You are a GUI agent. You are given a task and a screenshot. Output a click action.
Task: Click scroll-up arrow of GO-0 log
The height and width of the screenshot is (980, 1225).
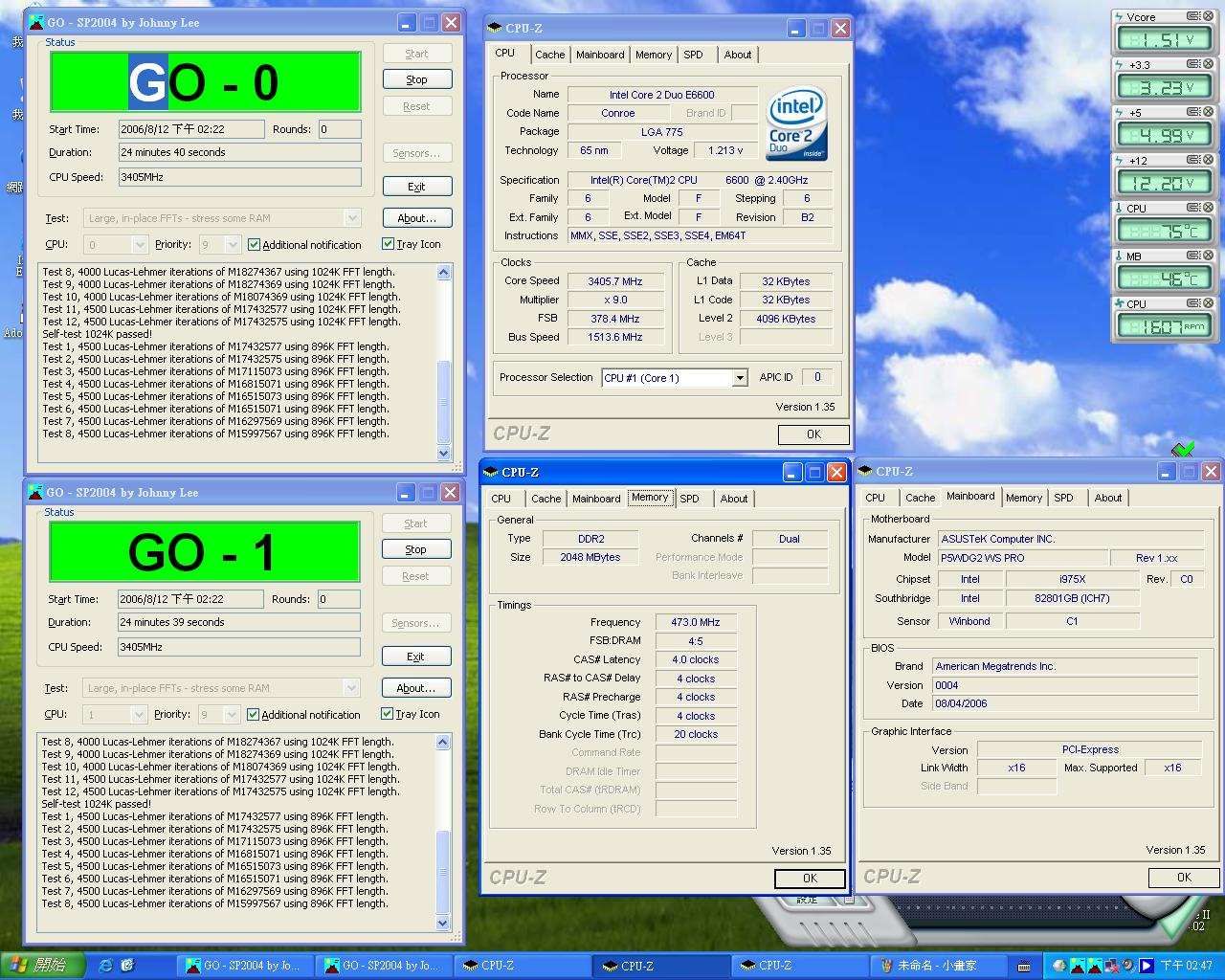[x=444, y=273]
